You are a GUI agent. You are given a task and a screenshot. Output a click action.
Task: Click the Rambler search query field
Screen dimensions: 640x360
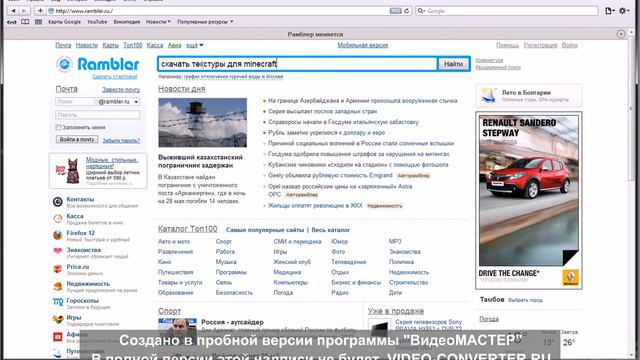pos(297,64)
